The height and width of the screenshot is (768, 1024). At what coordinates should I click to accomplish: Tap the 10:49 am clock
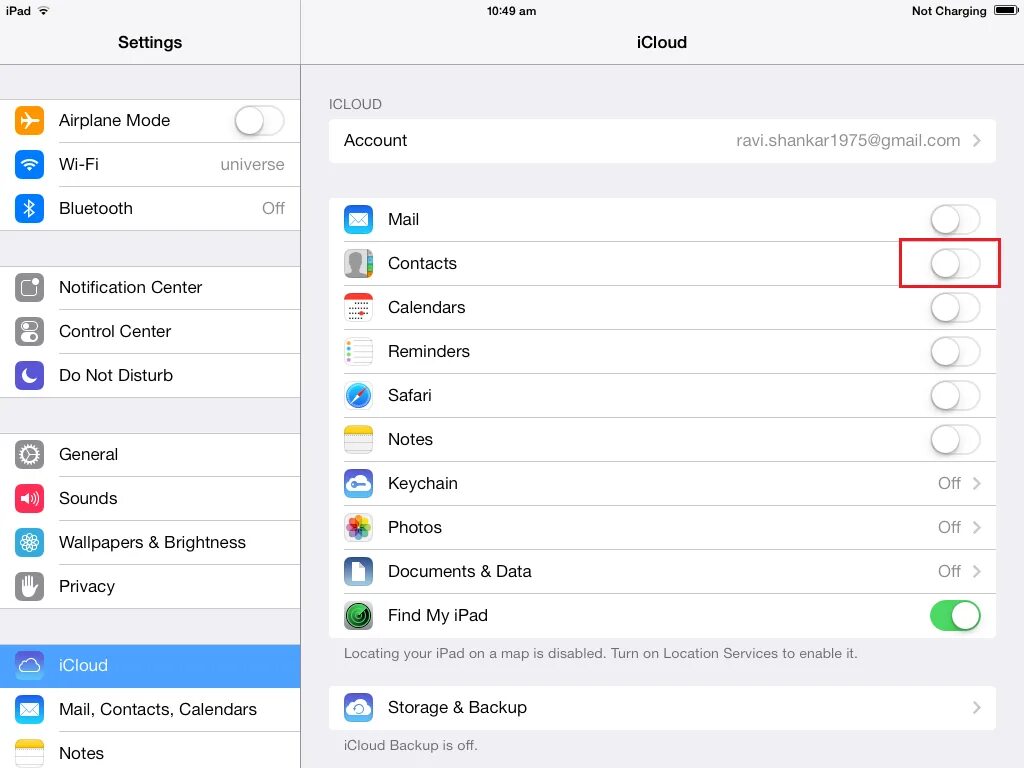(511, 11)
